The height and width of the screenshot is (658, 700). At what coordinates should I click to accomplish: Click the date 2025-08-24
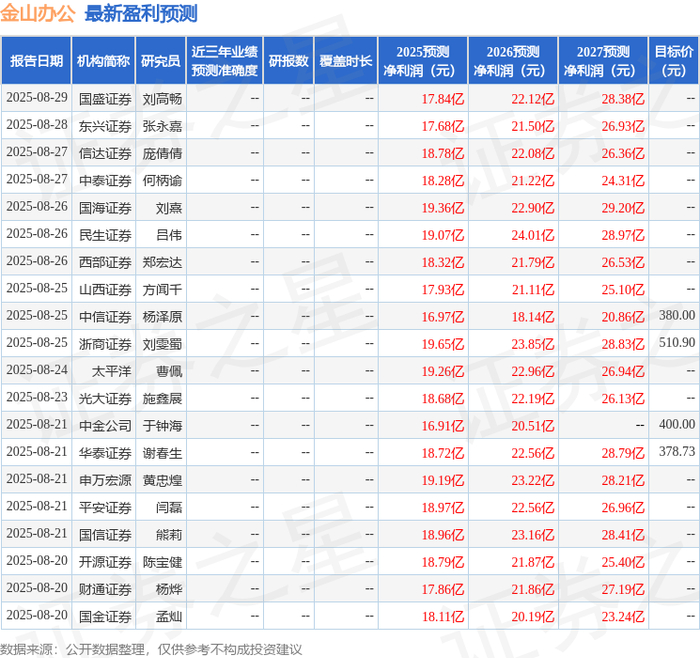coord(37,370)
